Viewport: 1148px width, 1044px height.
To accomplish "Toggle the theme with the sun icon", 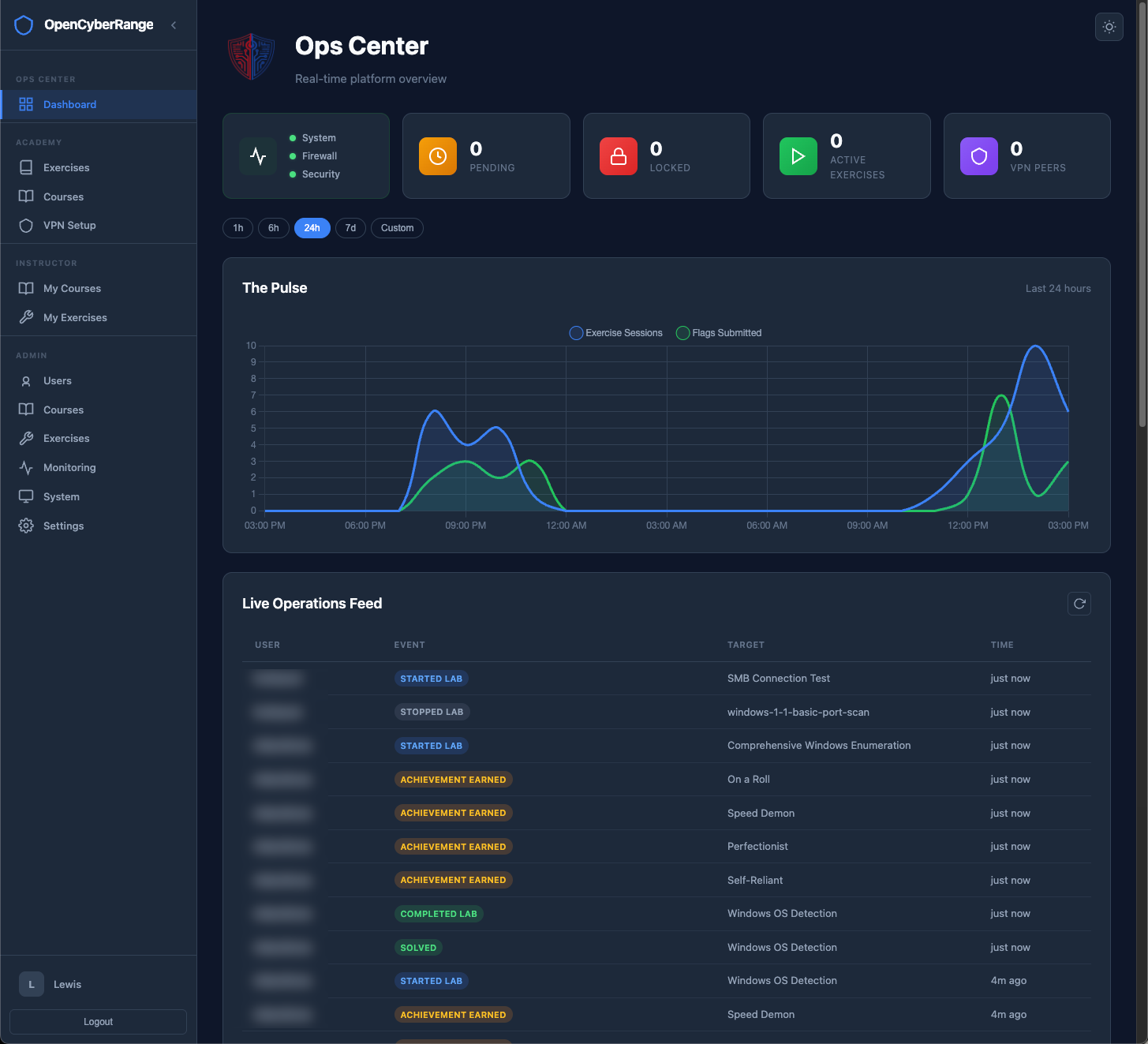I will click(x=1109, y=26).
